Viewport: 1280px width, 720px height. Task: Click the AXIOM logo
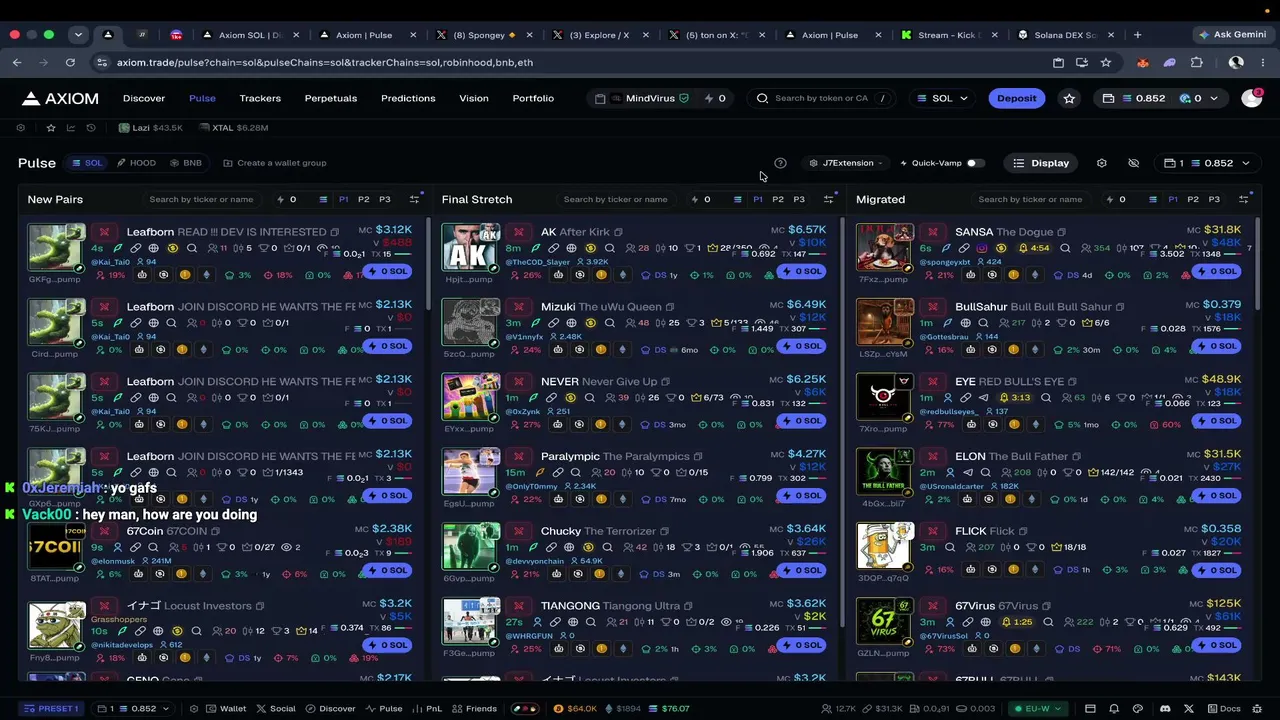(60, 98)
